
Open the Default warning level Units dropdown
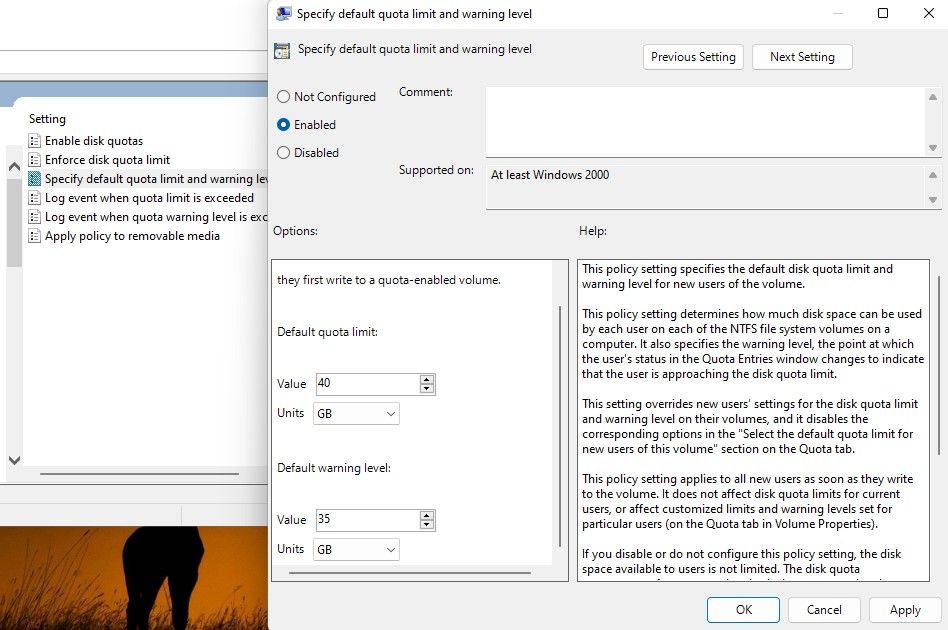point(356,549)
